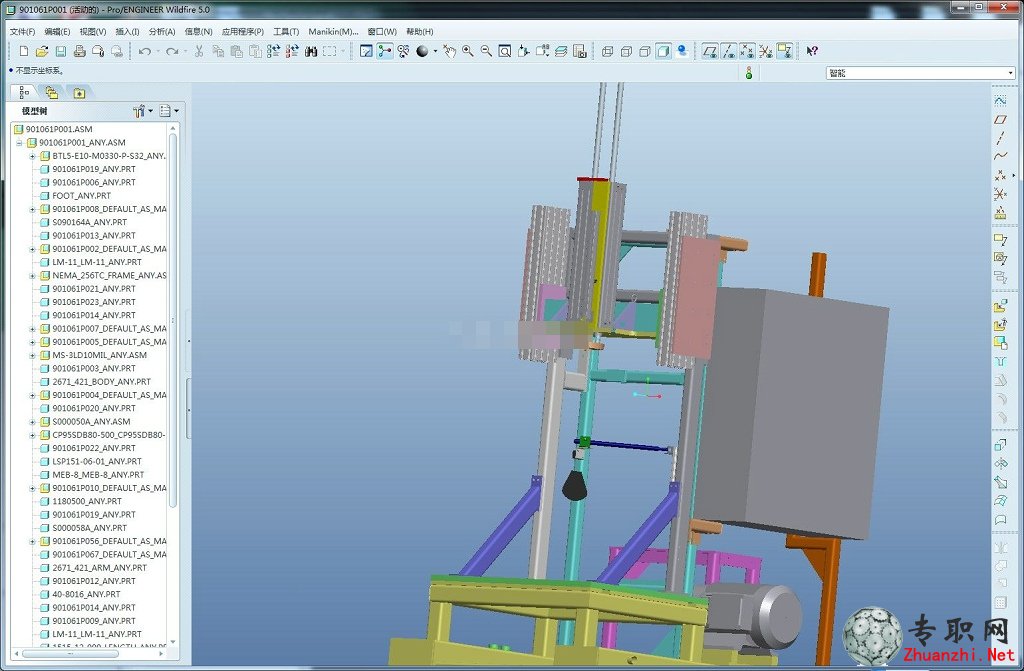Zoom in with the magnifier plus icon
The image size is (1024, 671).
[468, 51]
